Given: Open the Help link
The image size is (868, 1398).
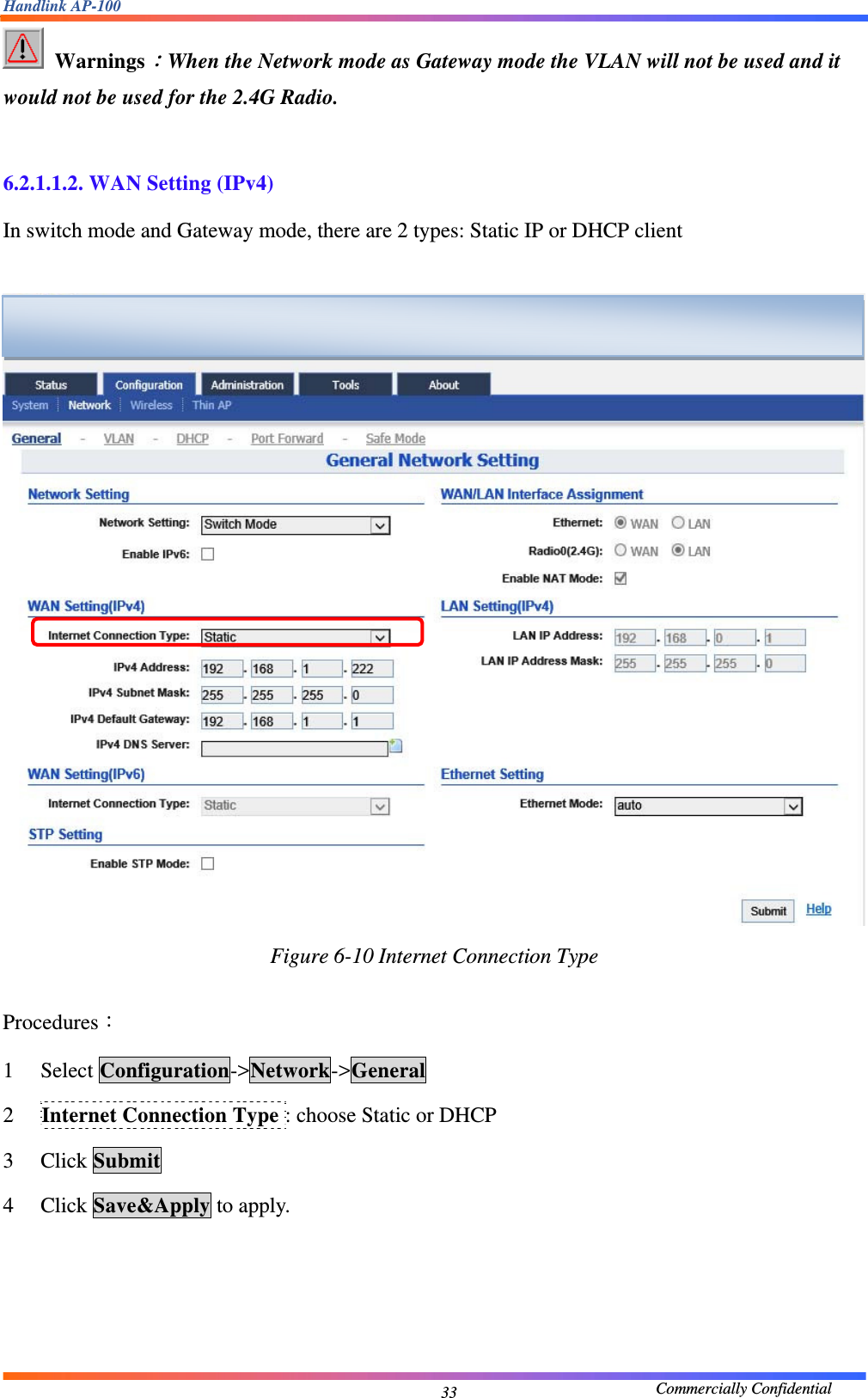Looking at the screenshot, I should [x=818, y=909].
